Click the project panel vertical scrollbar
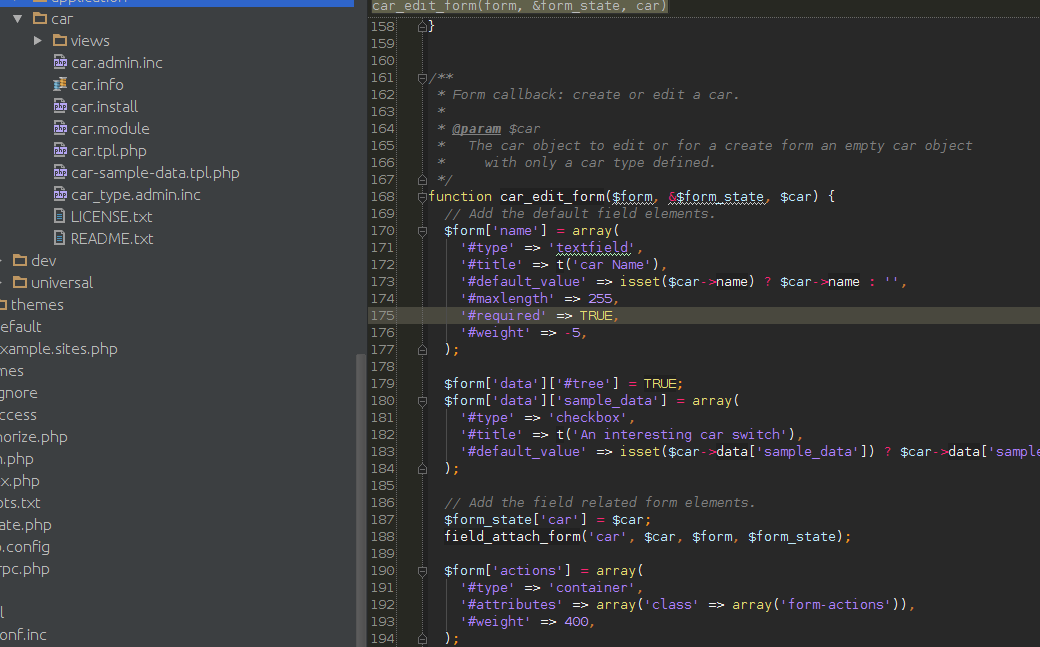This screenshot has height=647, width=1040. pos(361,498)
